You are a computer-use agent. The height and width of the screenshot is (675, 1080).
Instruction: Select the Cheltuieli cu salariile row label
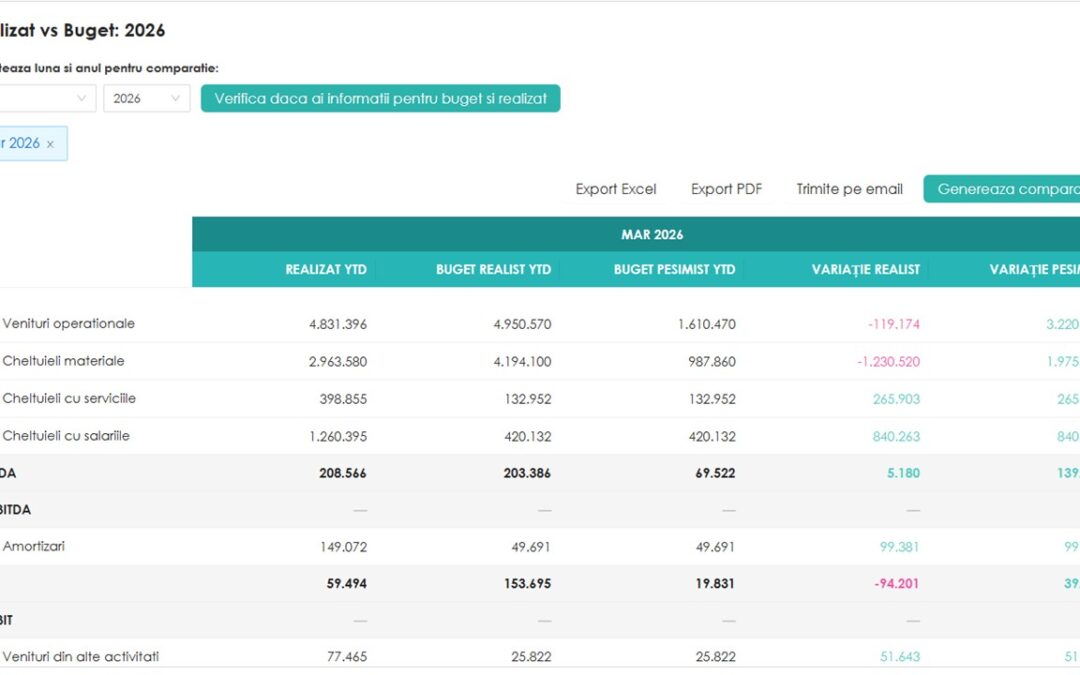pos(66,435)
